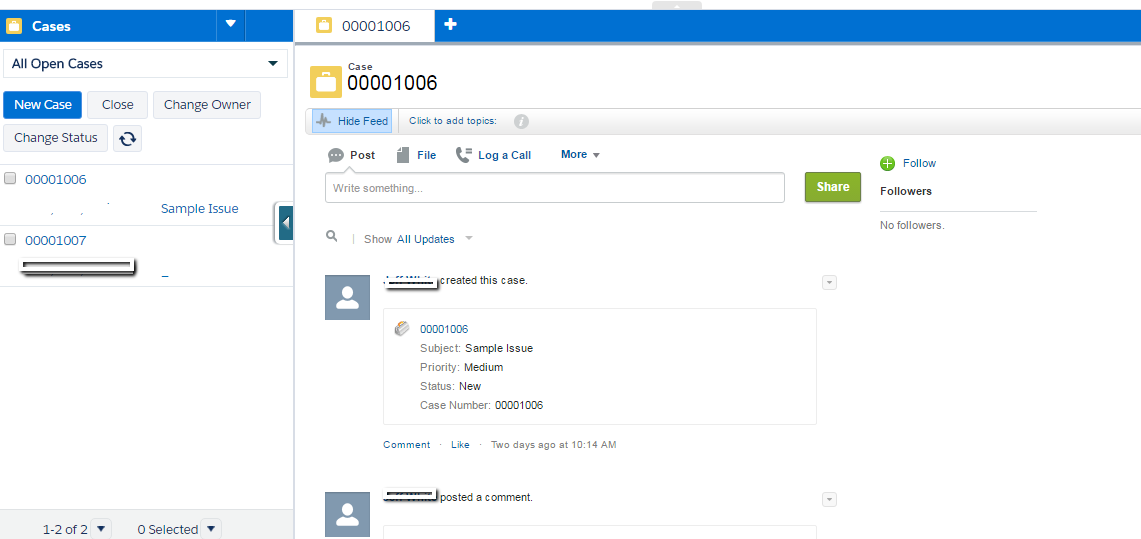Click the refresh list icon
Screen dimensions: 1141x539
coord(127,138)
